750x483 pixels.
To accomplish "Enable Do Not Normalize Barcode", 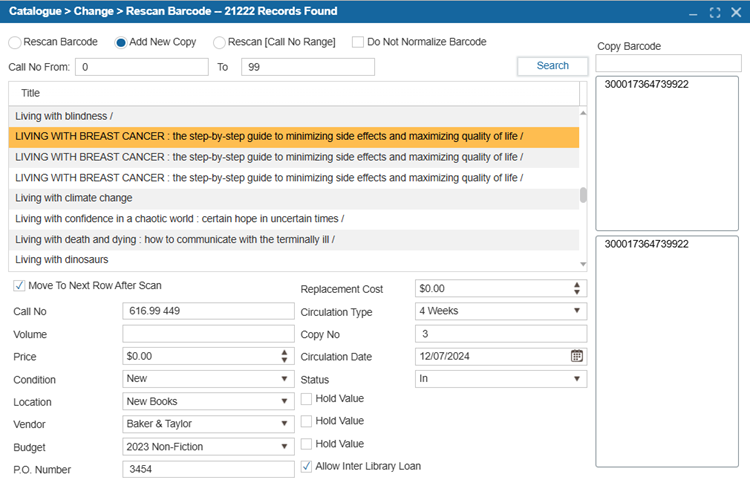I will pos(357,42).
